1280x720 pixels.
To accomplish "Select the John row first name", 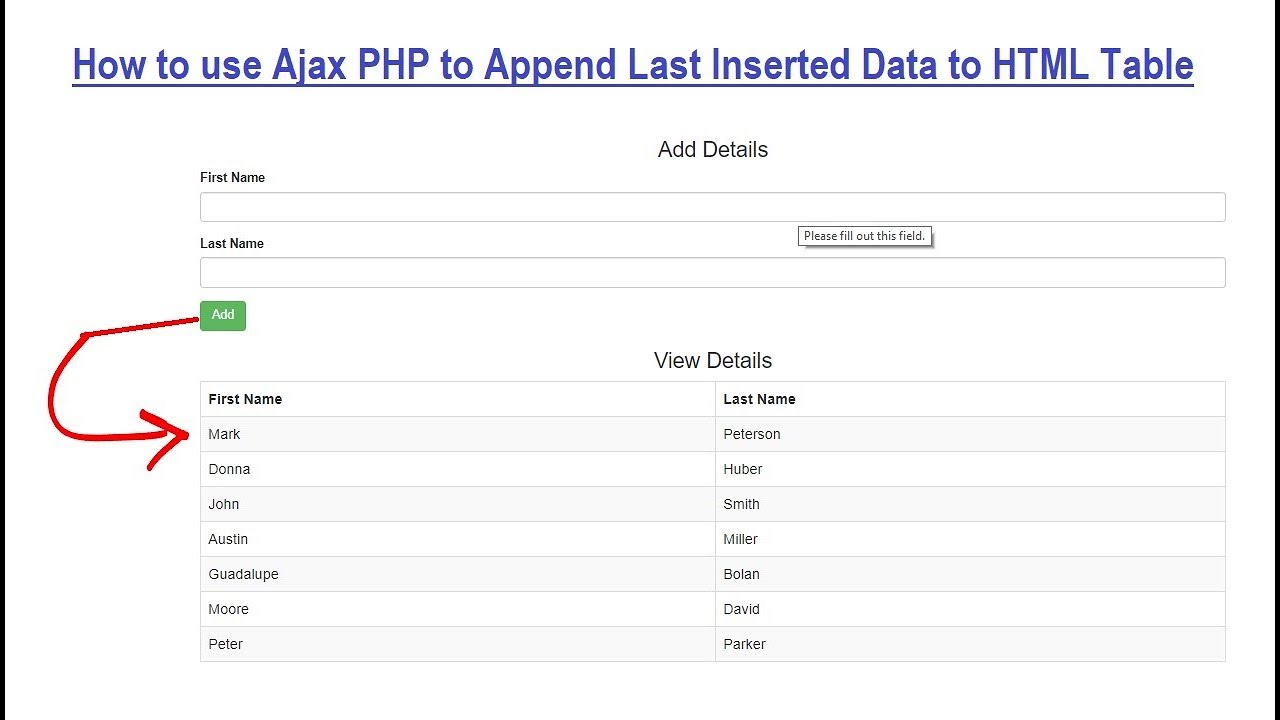I will (224, 504).
